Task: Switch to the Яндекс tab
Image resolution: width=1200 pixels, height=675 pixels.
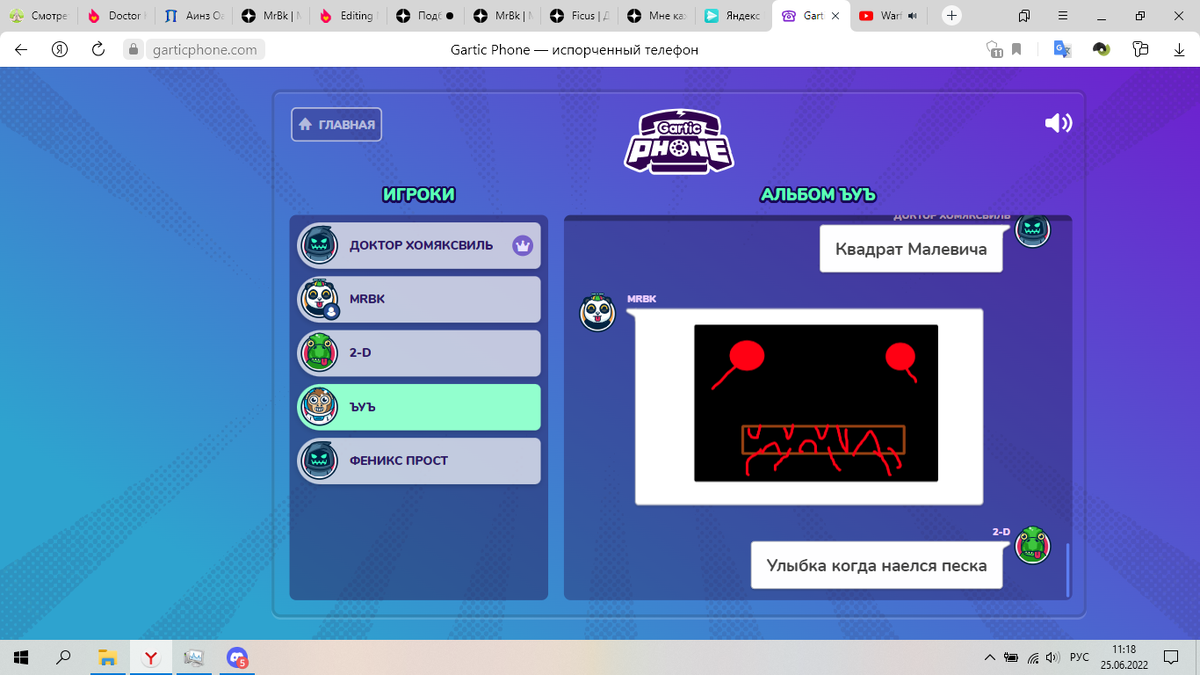Action: [733, 16]
